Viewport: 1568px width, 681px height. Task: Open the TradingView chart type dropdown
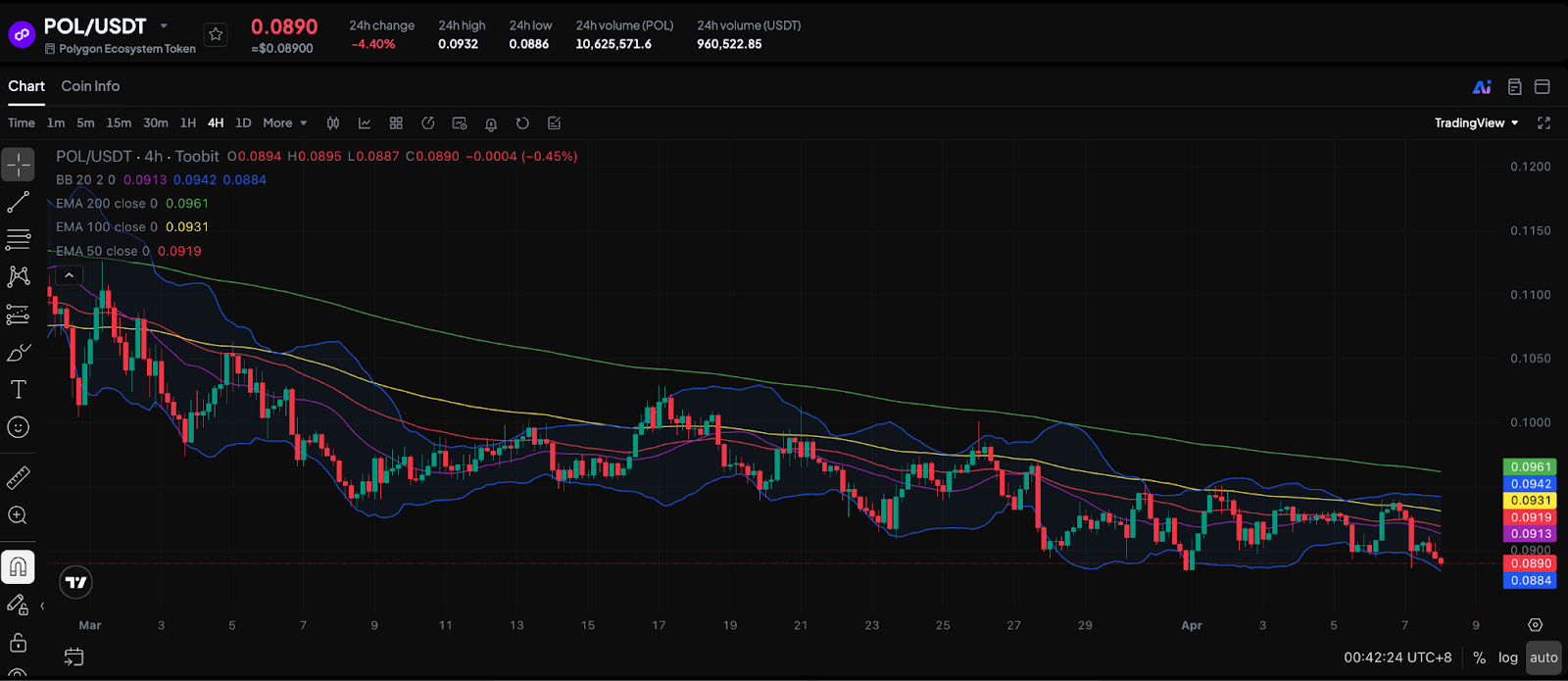click(1476, 123)
